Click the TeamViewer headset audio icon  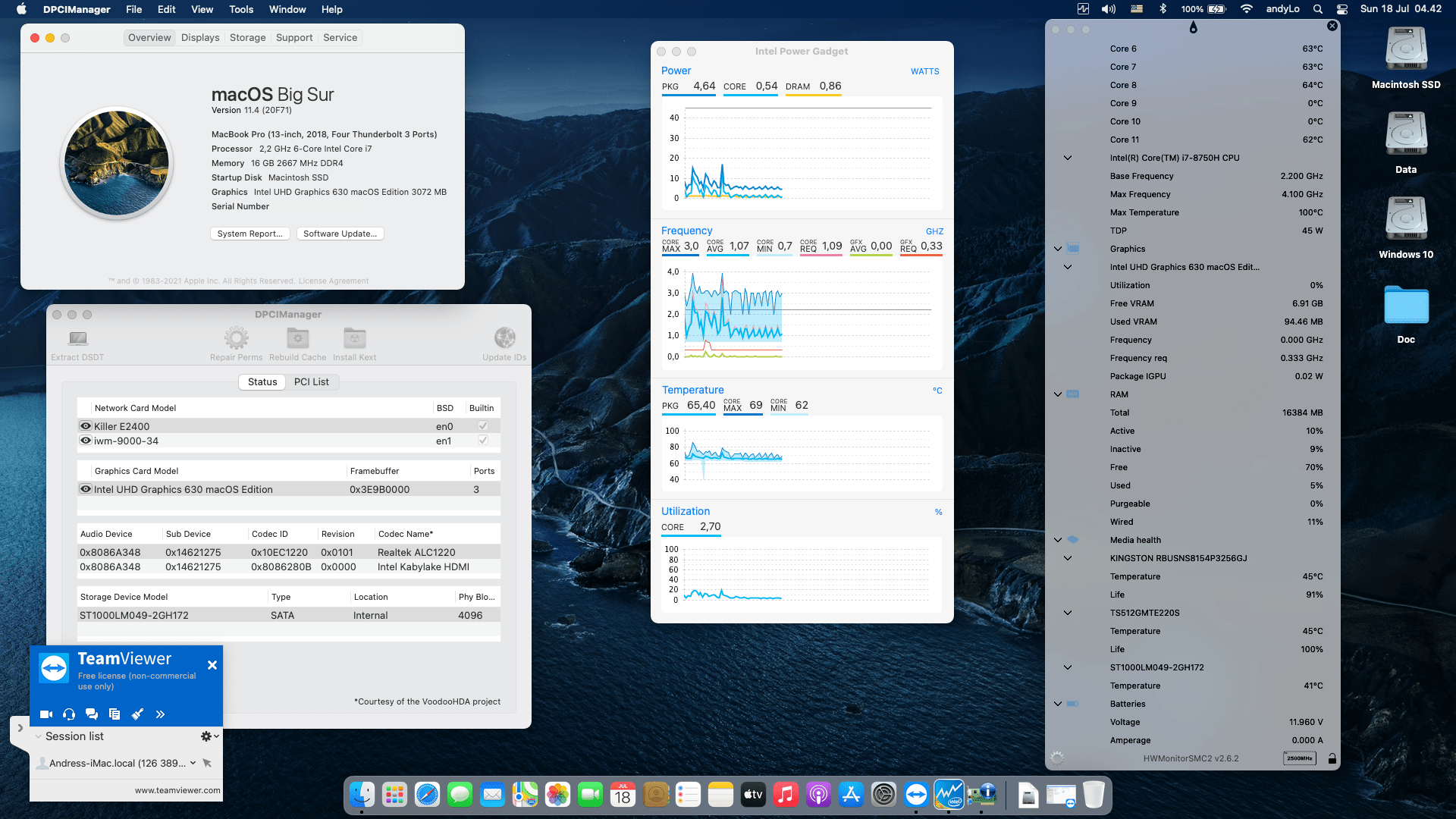pyautogui.click(x=69, y=714)
